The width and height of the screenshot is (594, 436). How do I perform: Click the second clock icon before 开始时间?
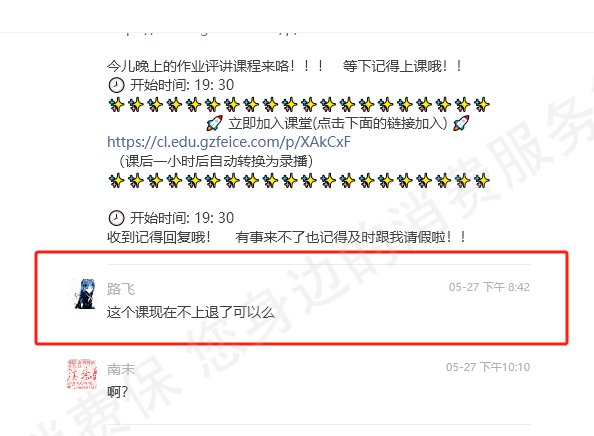(x=116, y=218)
